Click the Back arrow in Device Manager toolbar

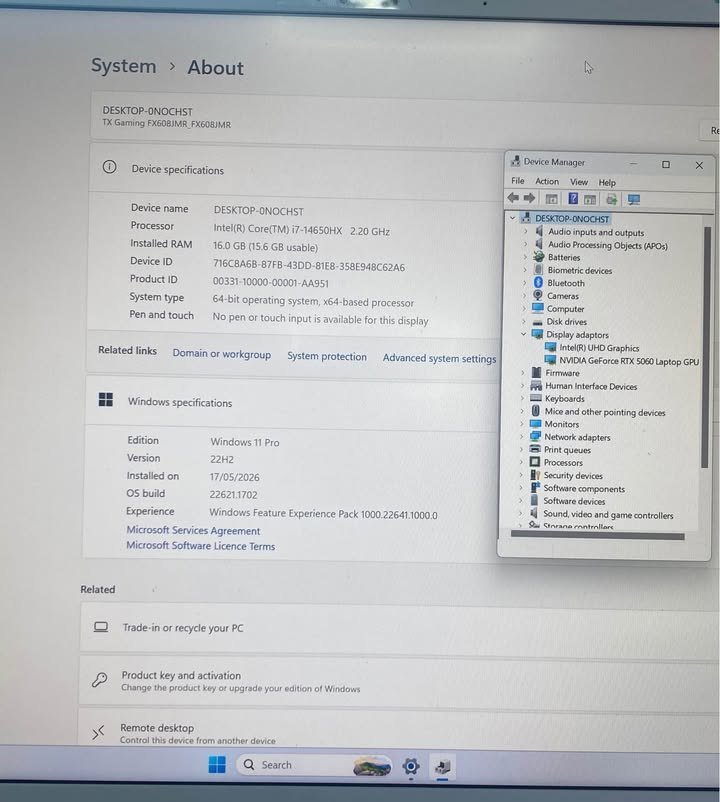pyautogui.click(x=513, y=198)
